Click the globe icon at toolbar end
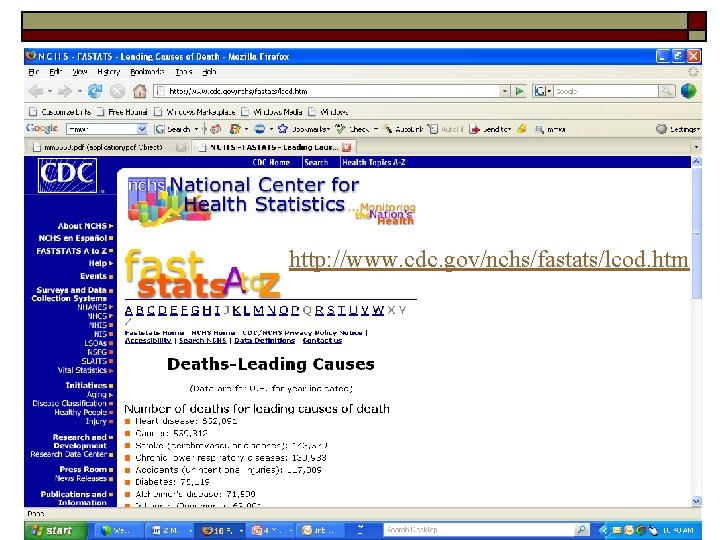The height and width of the screenshot is (540, 720). coord(688,91)
